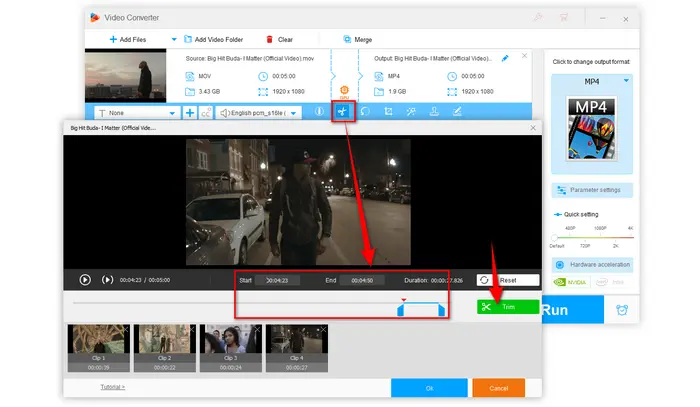Image resolution: width=700 pixels, height=407 pixels.
Task: Click the green Trim button
Action: pos(508,307)
